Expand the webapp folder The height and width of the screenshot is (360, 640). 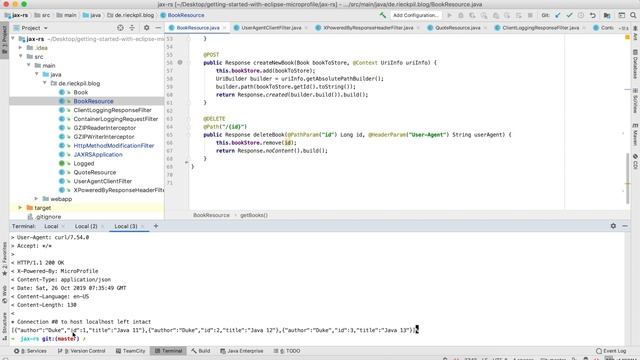click(x=37, y=199)
